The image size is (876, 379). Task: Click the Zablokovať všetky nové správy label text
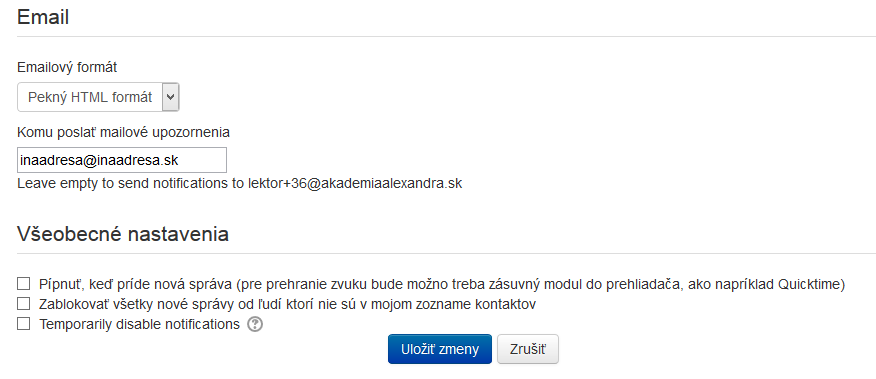pyautogui.click(x=288, y=304)
